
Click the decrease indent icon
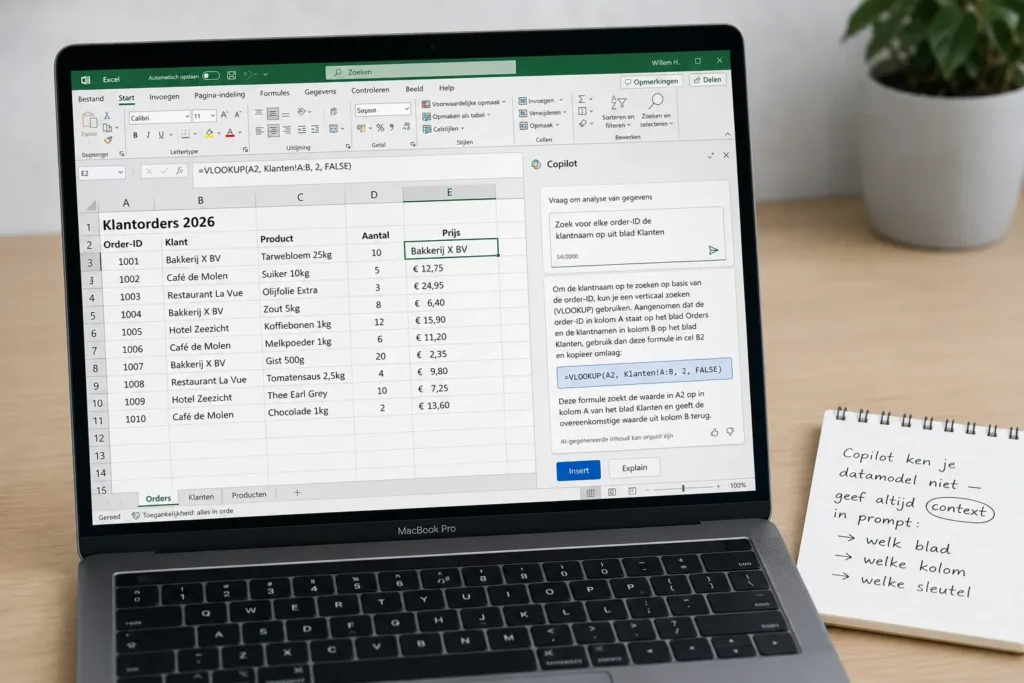pos(302,130)
